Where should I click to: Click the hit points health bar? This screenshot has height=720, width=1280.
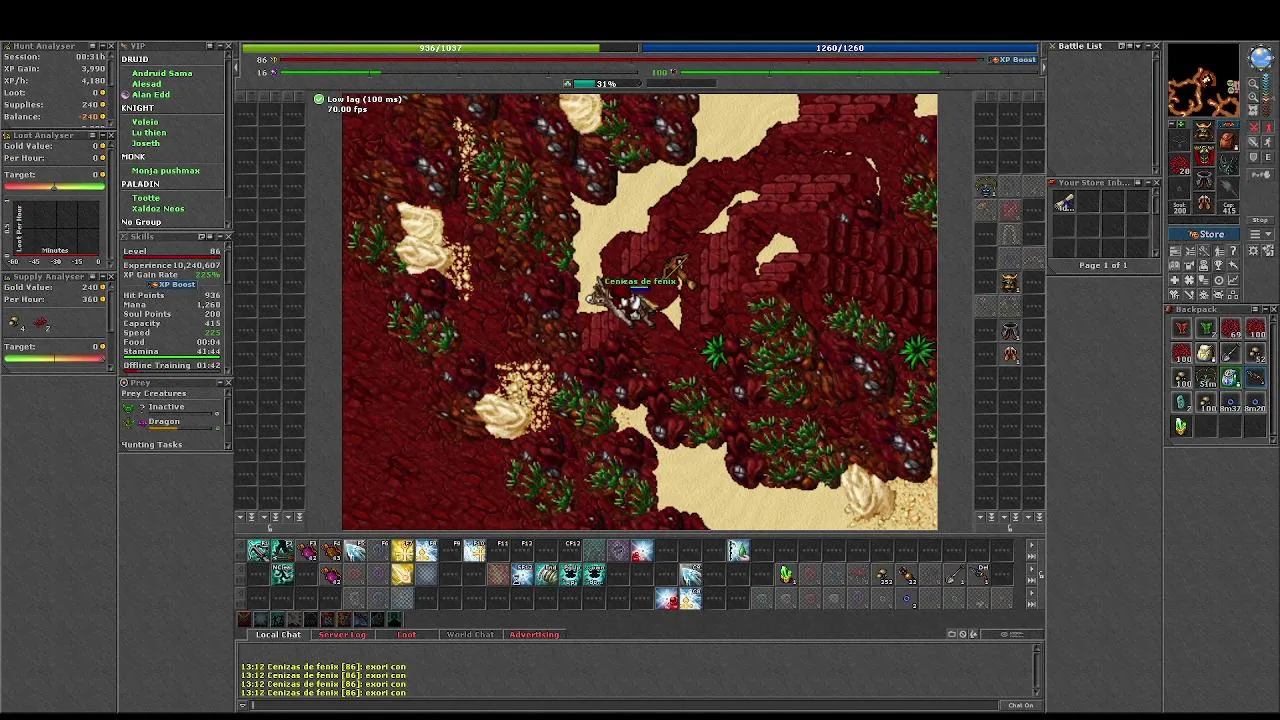(x=440, y=47)
